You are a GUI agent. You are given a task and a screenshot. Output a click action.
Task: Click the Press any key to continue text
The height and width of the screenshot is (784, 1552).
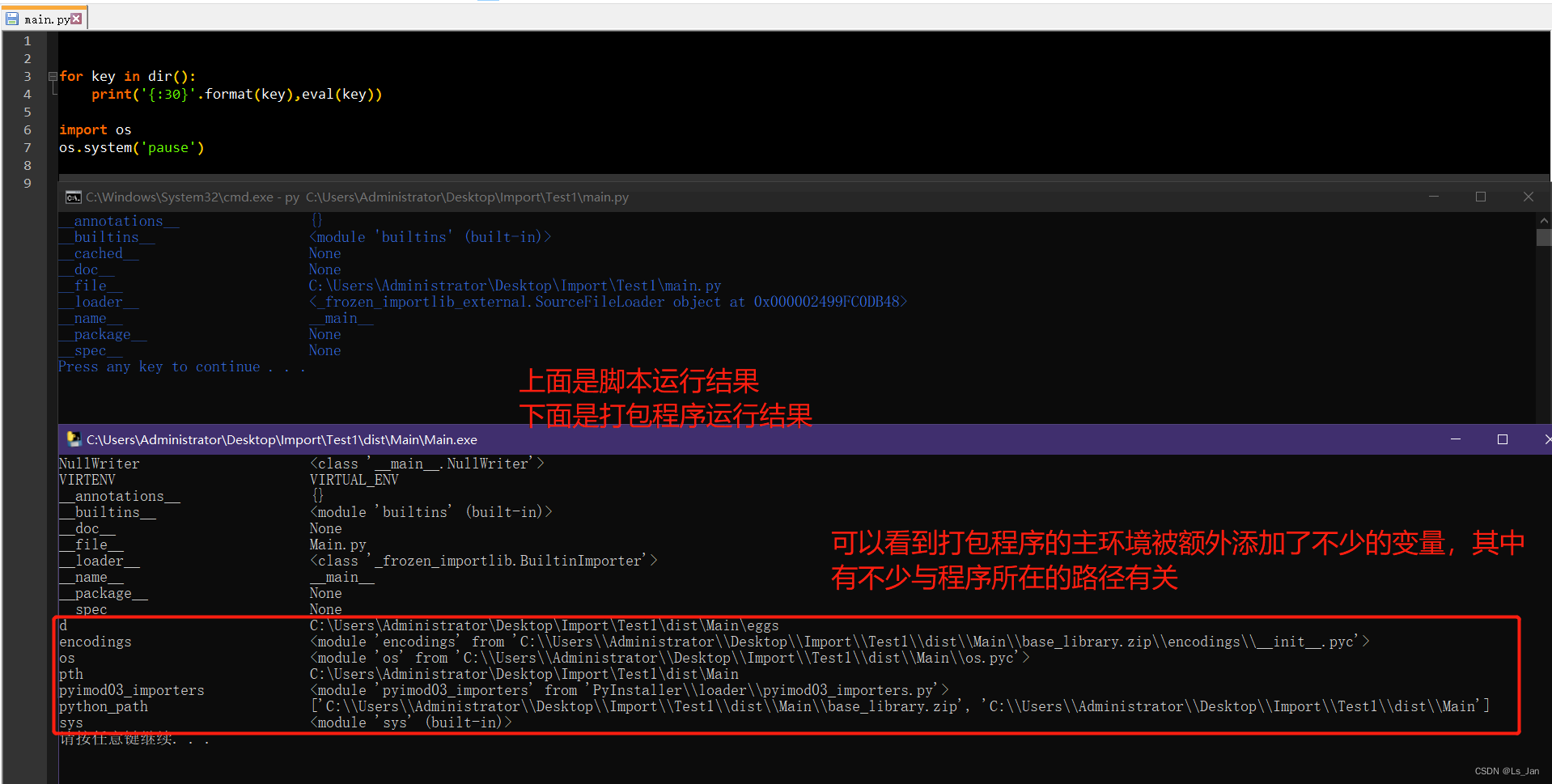coord(181,367)
